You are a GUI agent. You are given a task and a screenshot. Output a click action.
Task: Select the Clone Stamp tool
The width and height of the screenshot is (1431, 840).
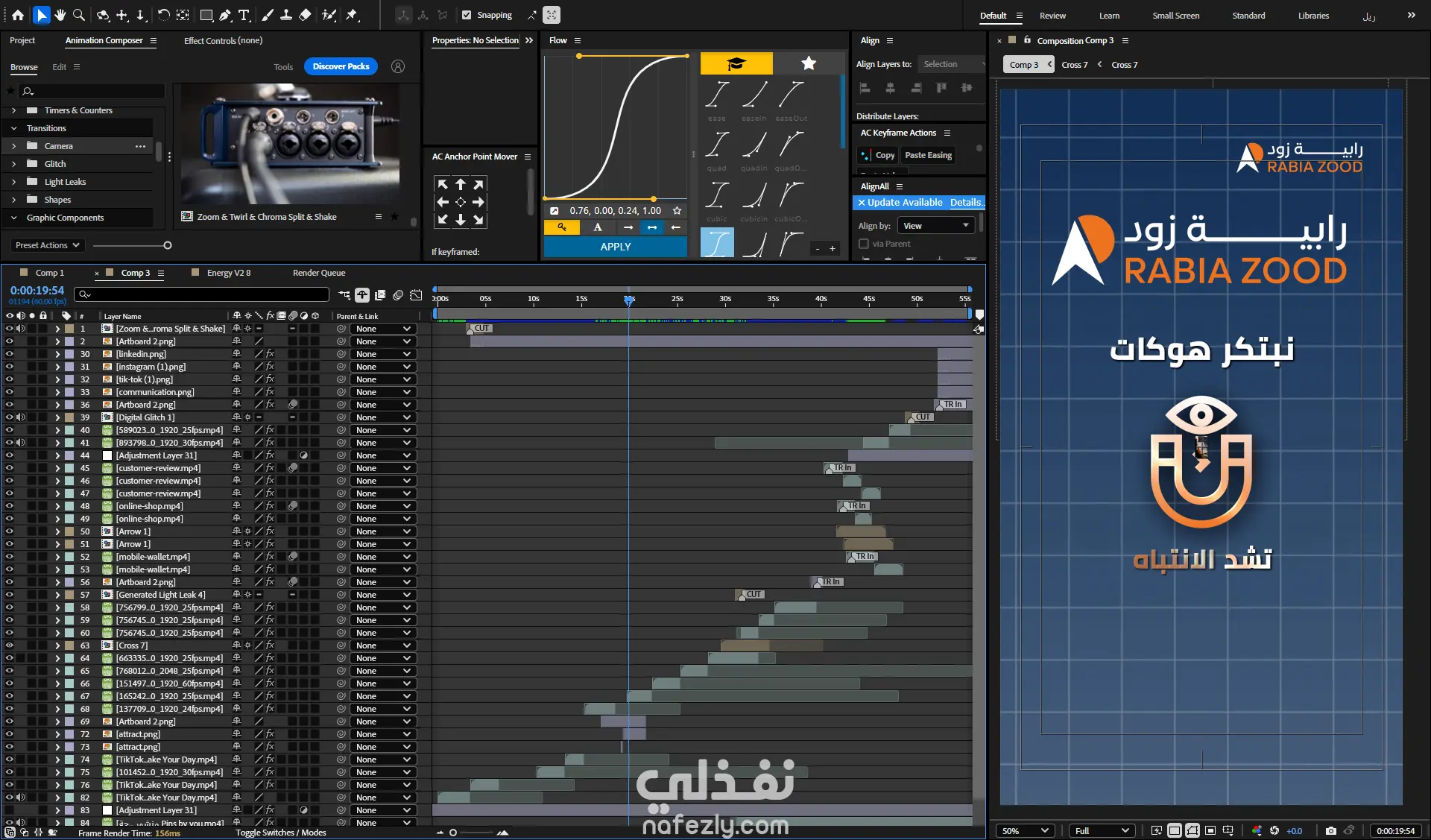click(x=285, y=15)
